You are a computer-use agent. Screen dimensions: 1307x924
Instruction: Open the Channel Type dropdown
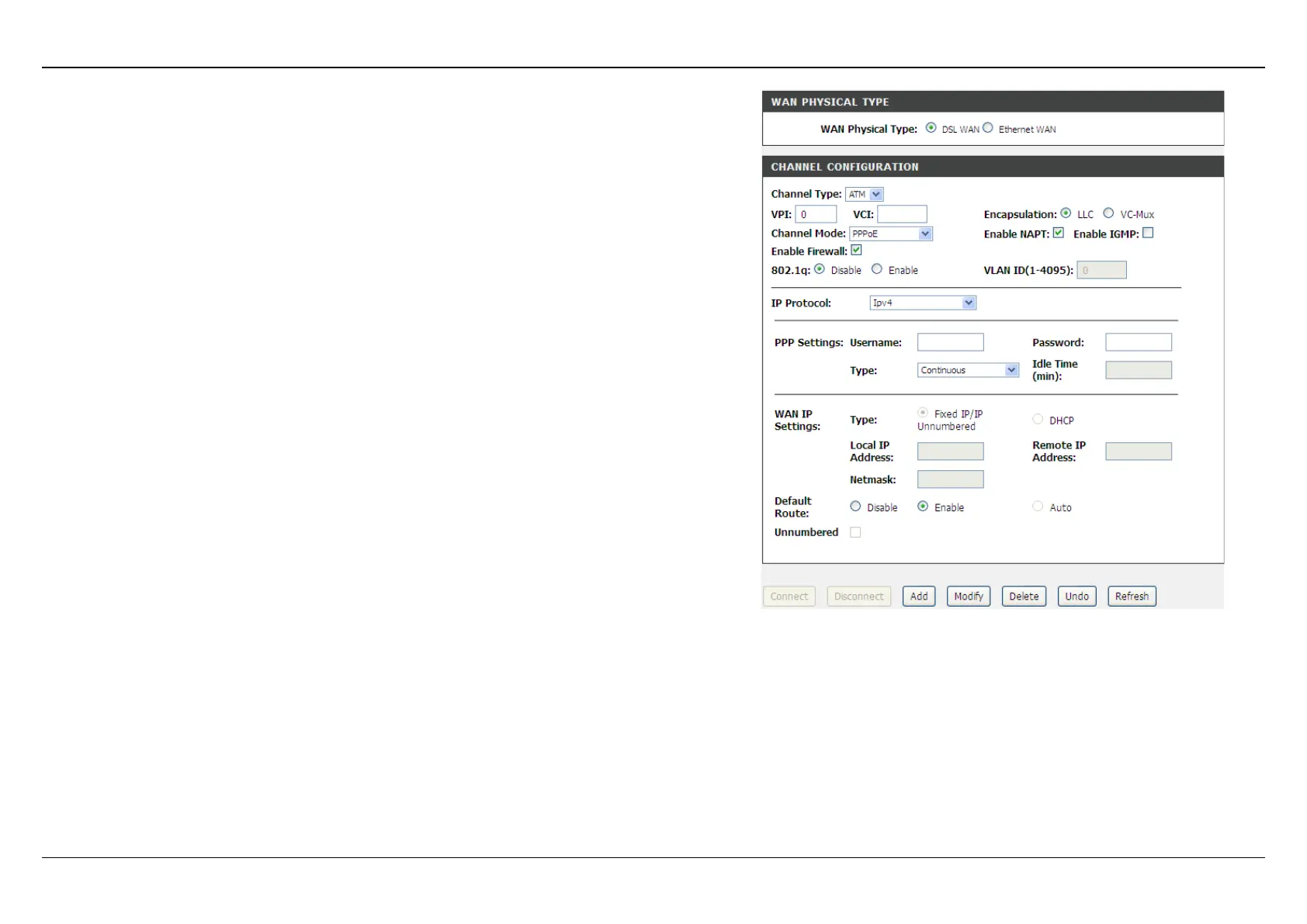864,195
